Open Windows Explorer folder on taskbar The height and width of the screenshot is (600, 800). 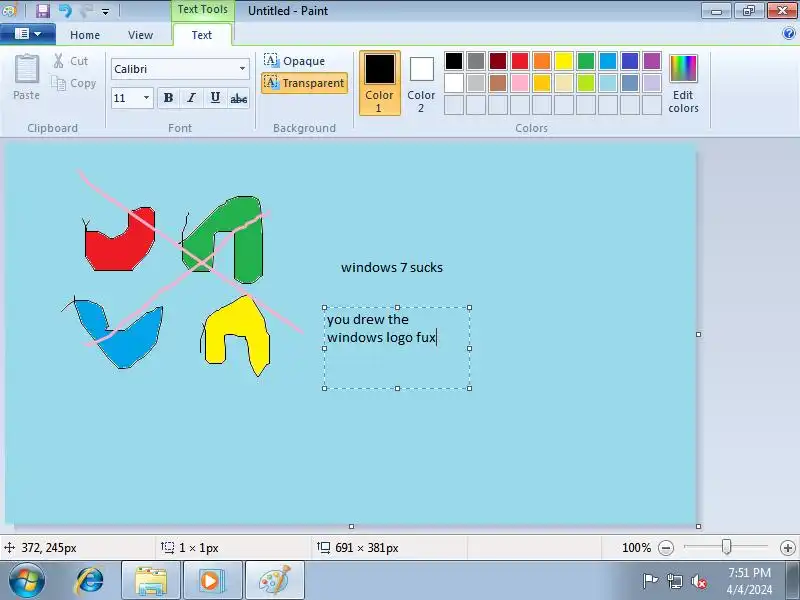click(x=151, y=581)
